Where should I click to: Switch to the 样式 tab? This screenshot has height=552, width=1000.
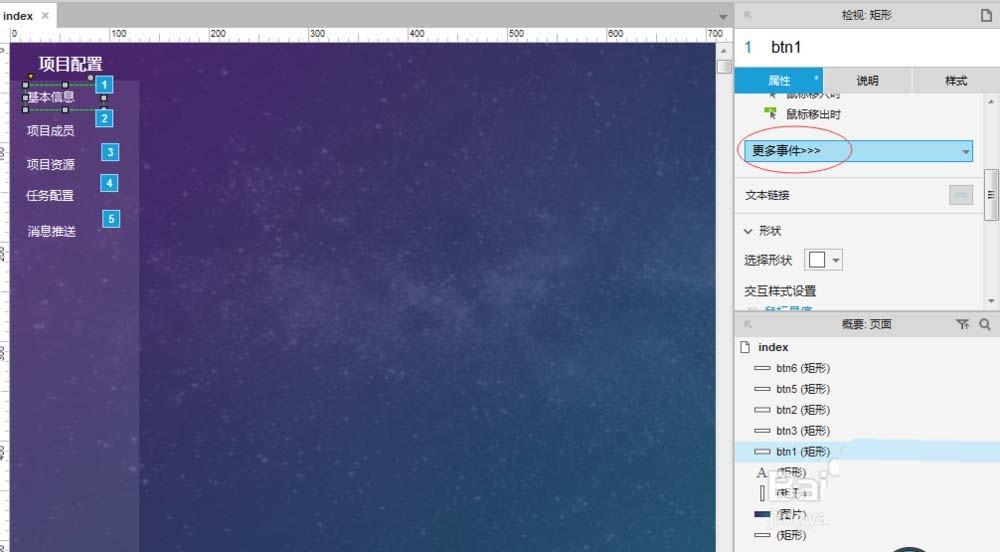pos(955,81)
